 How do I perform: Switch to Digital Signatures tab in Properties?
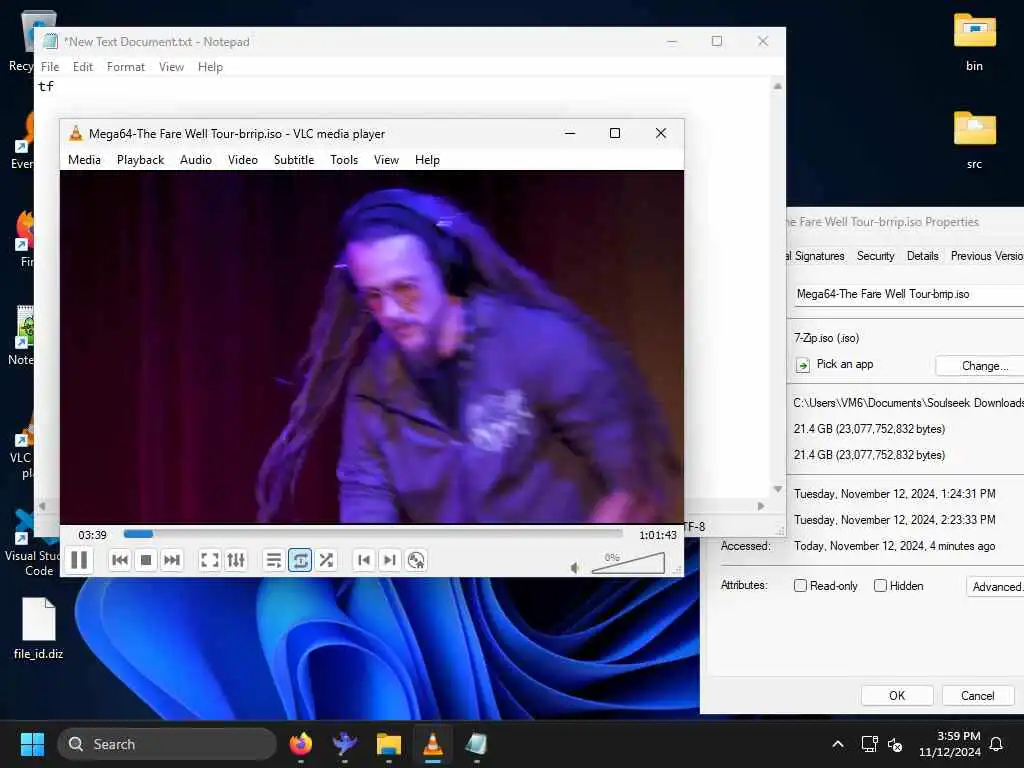(816, 256)
